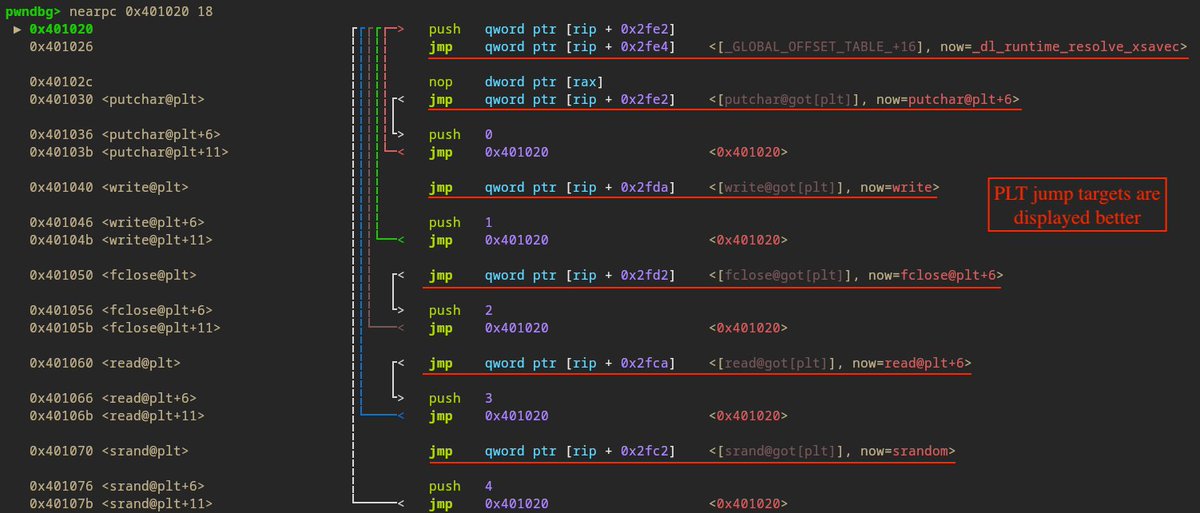Click the '[fclose@got[plt]], now=fclose@plt+6' annotation
The height and width of the screenshot is (513, 1200).
click(x=859, y=275)
